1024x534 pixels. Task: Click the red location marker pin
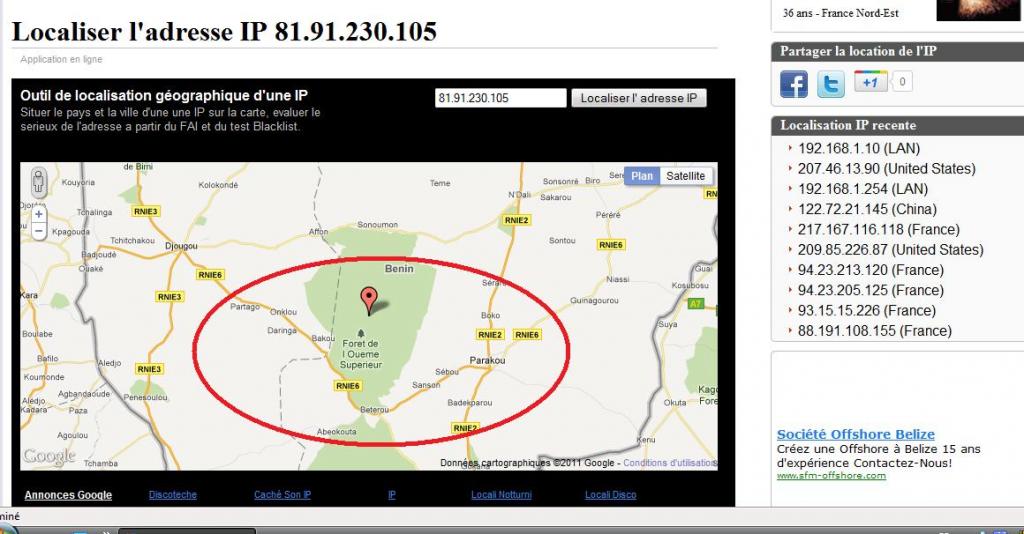(369, 301)
